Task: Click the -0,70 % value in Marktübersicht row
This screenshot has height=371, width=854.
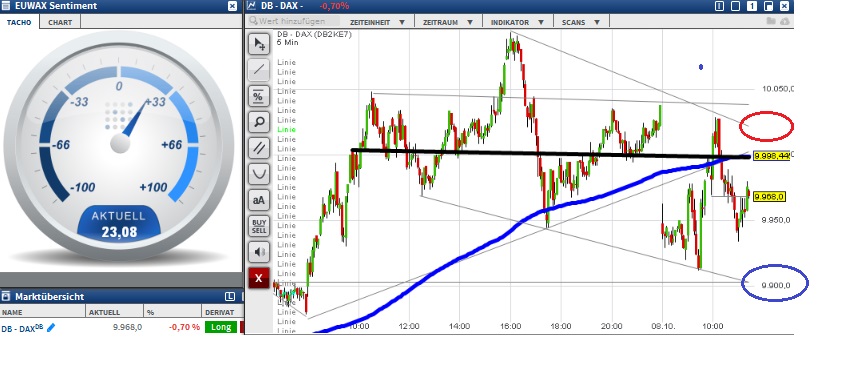Action: pos(184,327)
